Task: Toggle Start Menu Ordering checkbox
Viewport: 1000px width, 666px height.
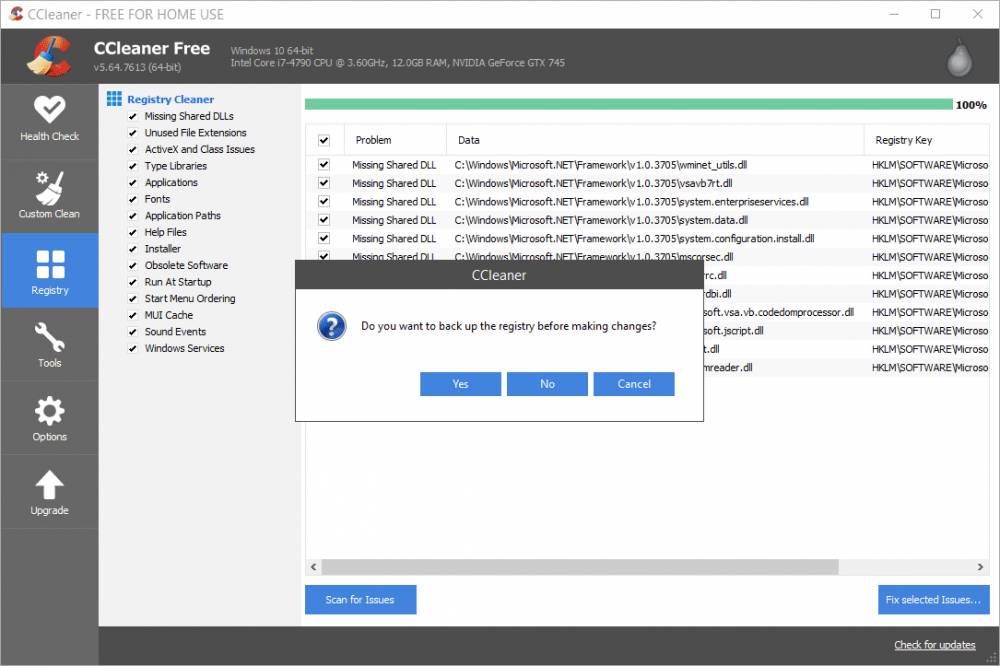Action: (133, 299)
